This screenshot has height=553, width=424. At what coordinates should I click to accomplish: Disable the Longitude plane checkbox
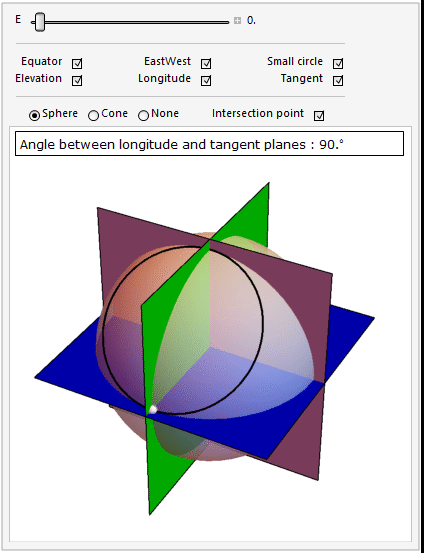tap(206, 81)
